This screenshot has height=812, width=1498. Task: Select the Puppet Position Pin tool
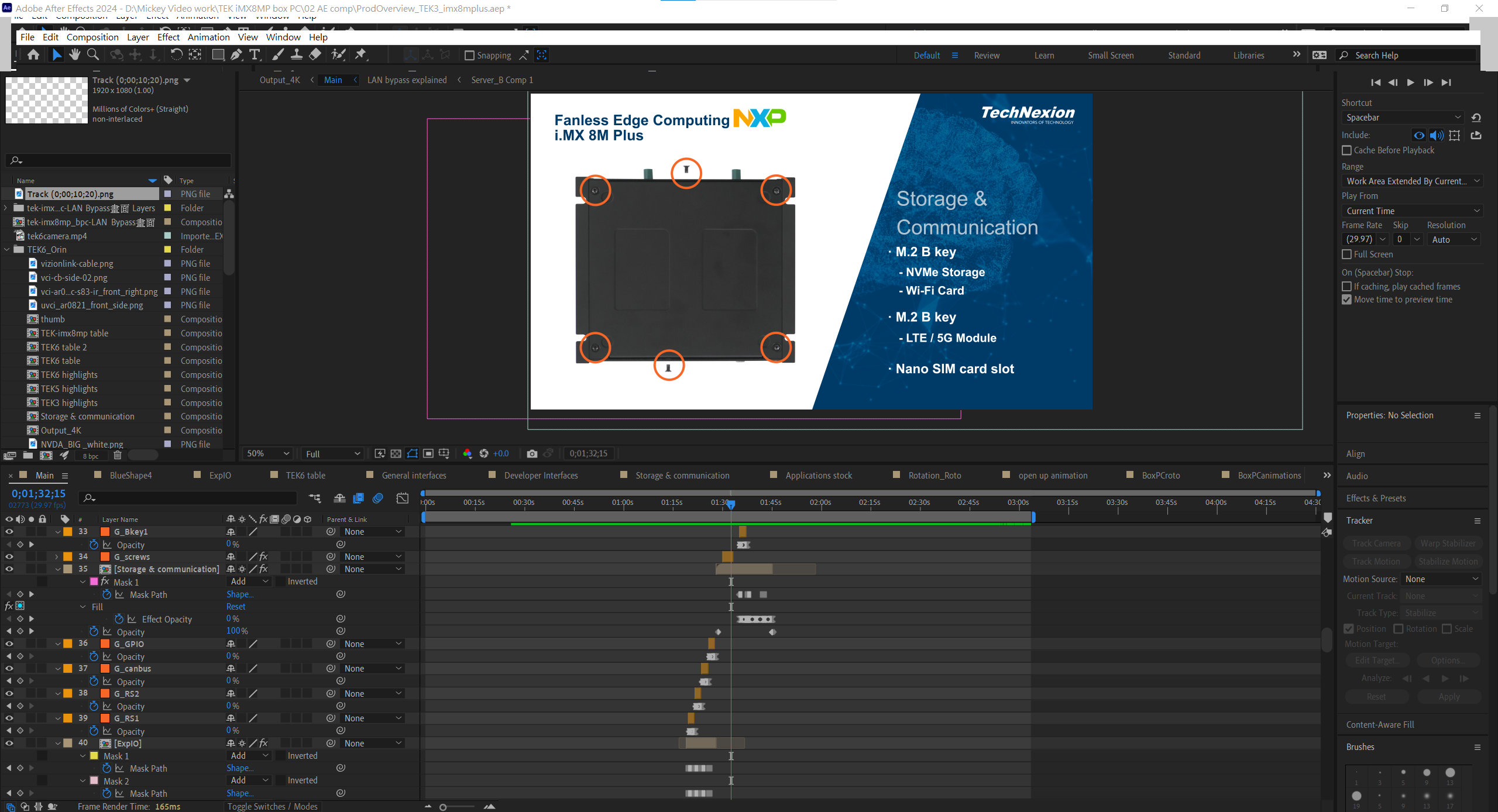coord(361,54)
